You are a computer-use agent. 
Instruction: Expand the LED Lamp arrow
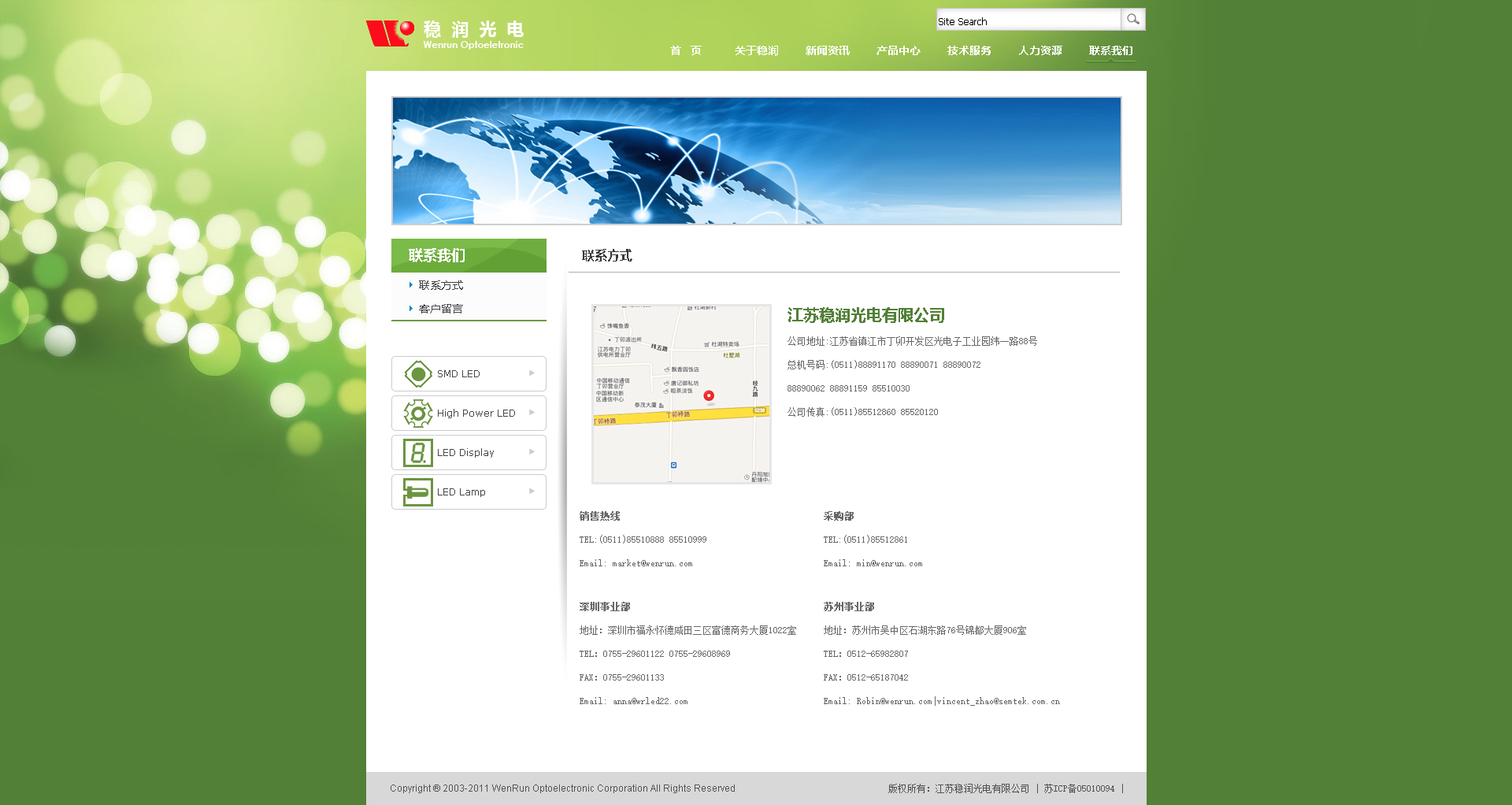[x=532, y=492]
